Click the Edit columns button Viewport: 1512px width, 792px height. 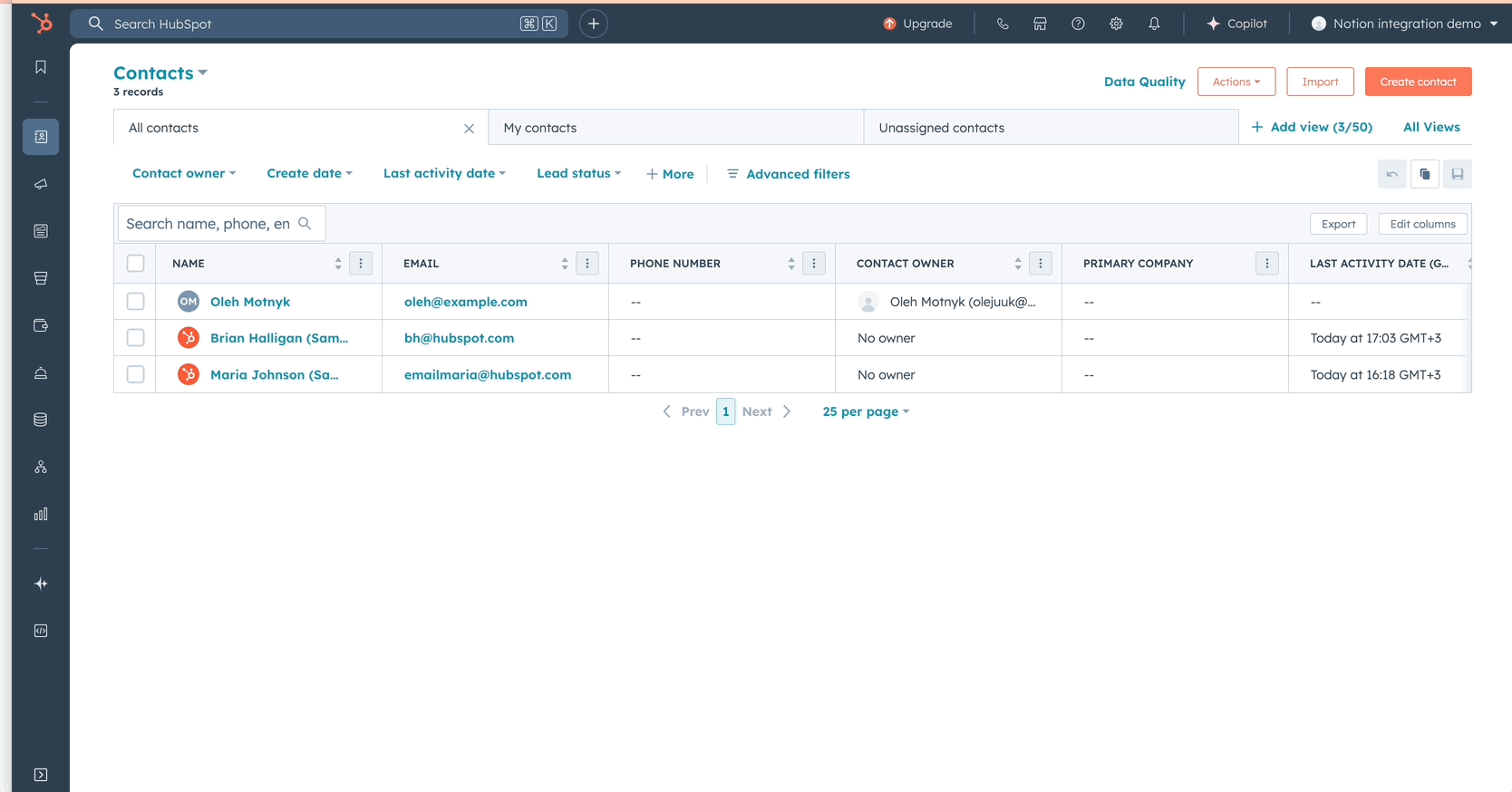click(x=1422, y=224)
